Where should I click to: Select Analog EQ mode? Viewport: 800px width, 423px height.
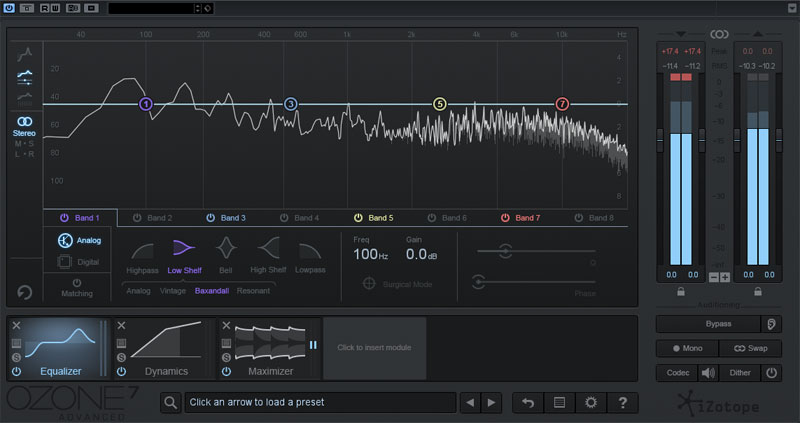[79, 240]
